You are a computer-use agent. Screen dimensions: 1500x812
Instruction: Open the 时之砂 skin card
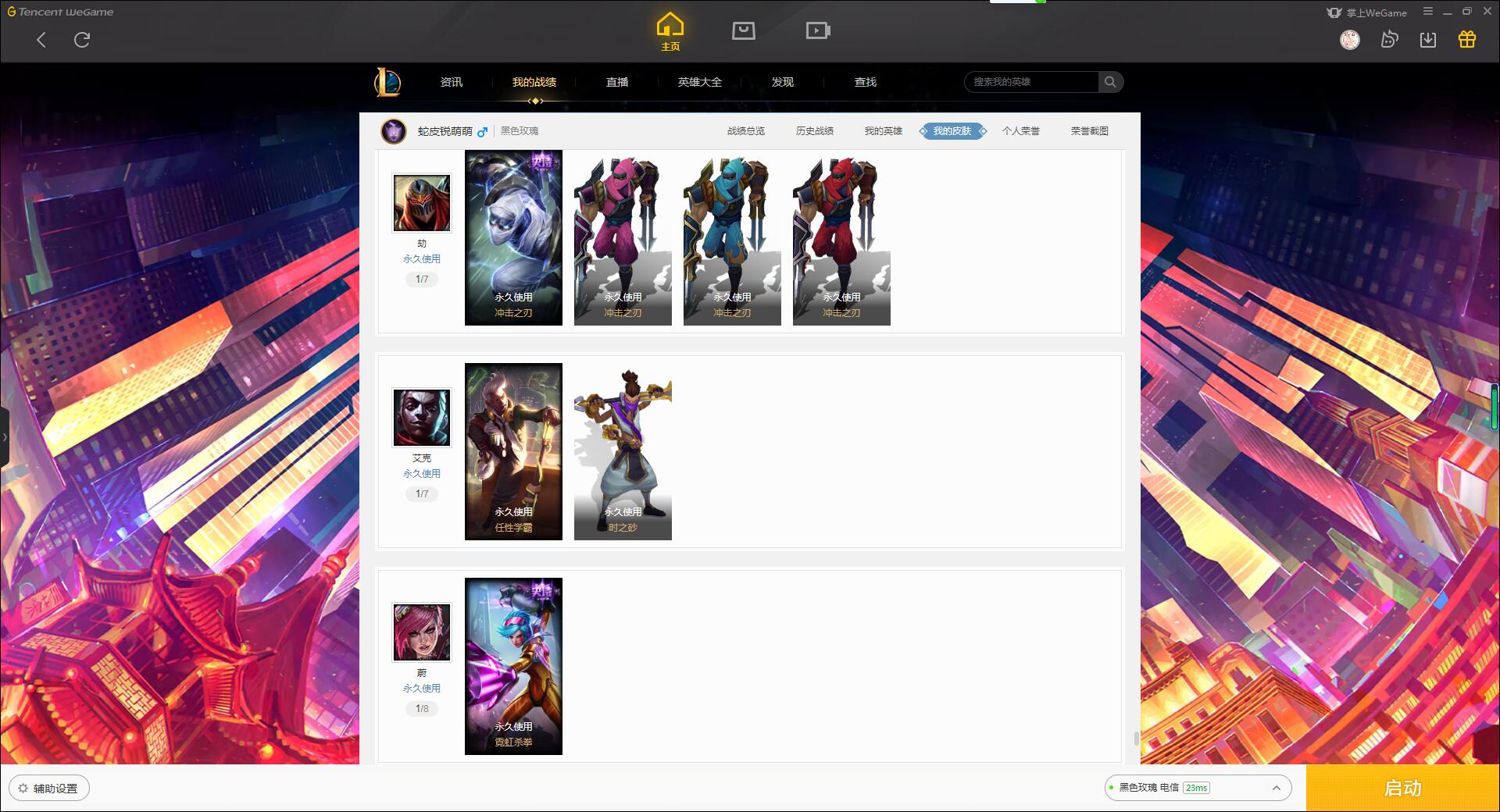coord(623,452)
